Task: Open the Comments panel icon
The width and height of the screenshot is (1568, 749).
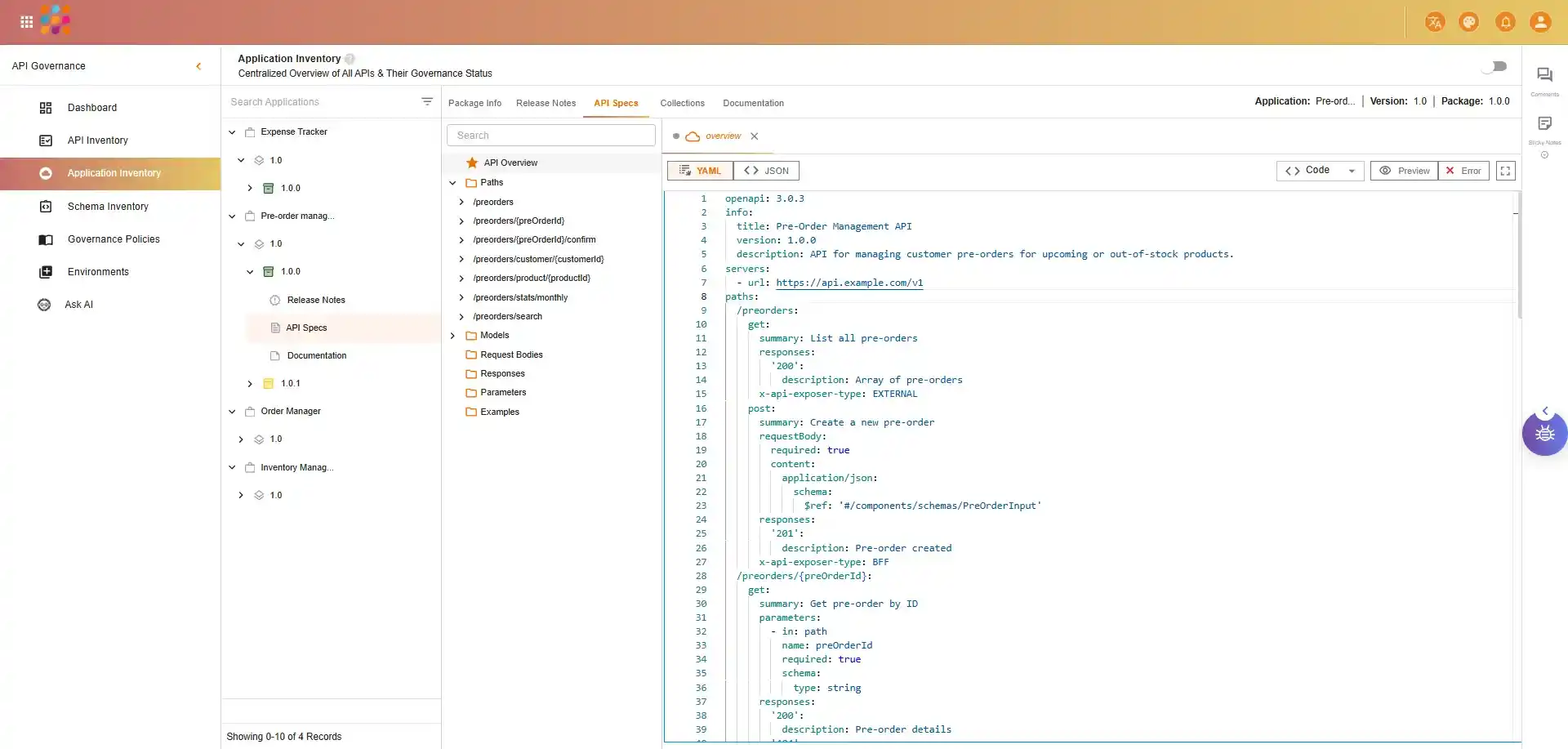Action: (1544, 75)
